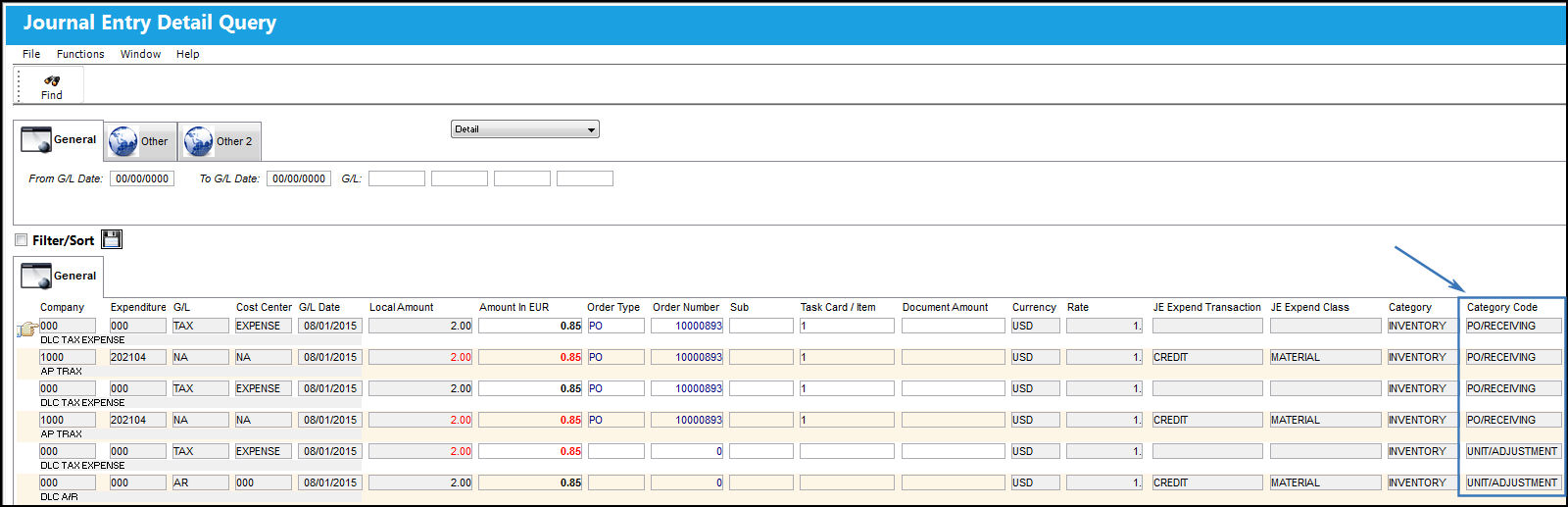
Task: Click Order Type column header
Action: click(x=613, y=307)
